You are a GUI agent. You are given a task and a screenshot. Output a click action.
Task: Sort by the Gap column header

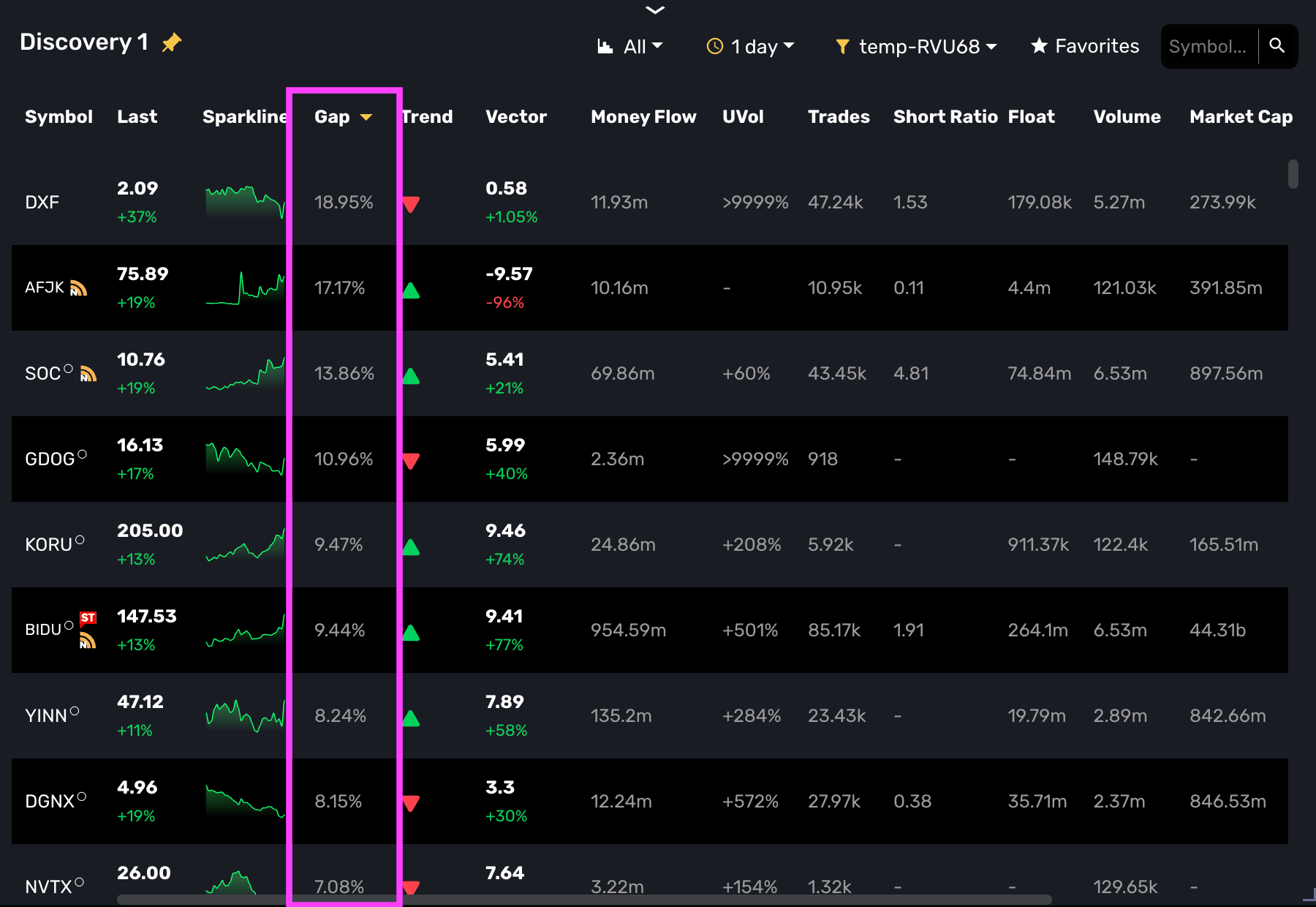click(x=333, y=117)
